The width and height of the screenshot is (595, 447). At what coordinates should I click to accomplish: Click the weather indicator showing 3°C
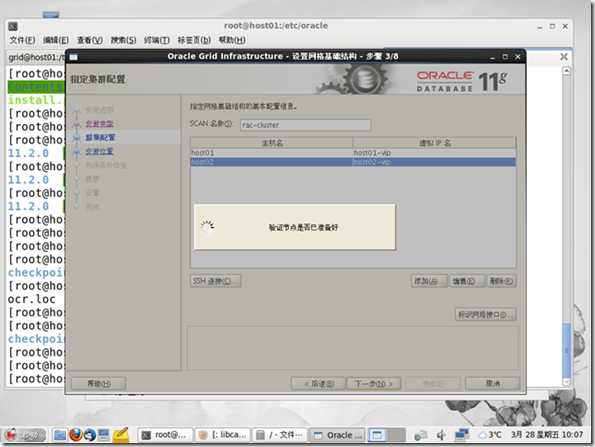click(x=490, y=435)
